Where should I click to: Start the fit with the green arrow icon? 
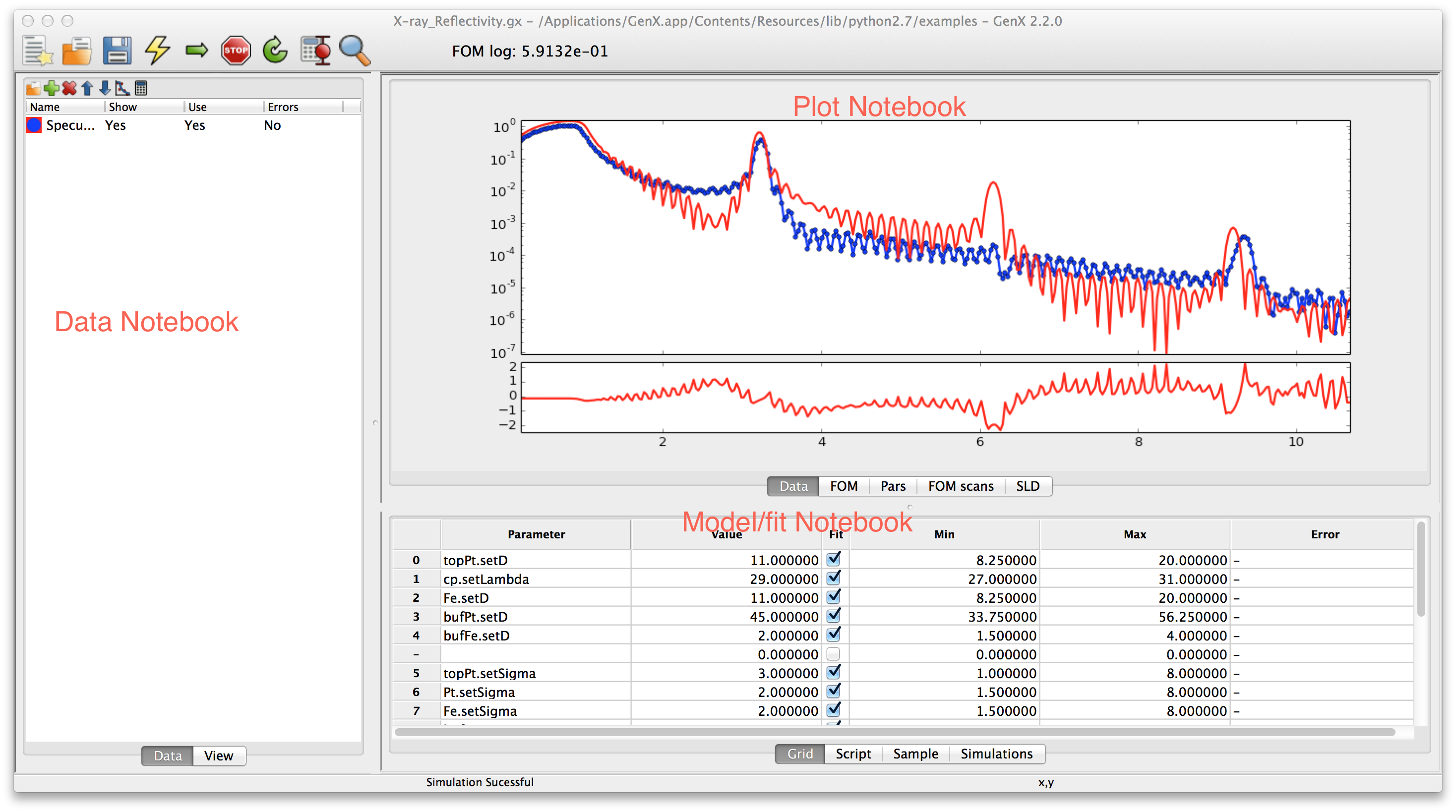[197, 51]
